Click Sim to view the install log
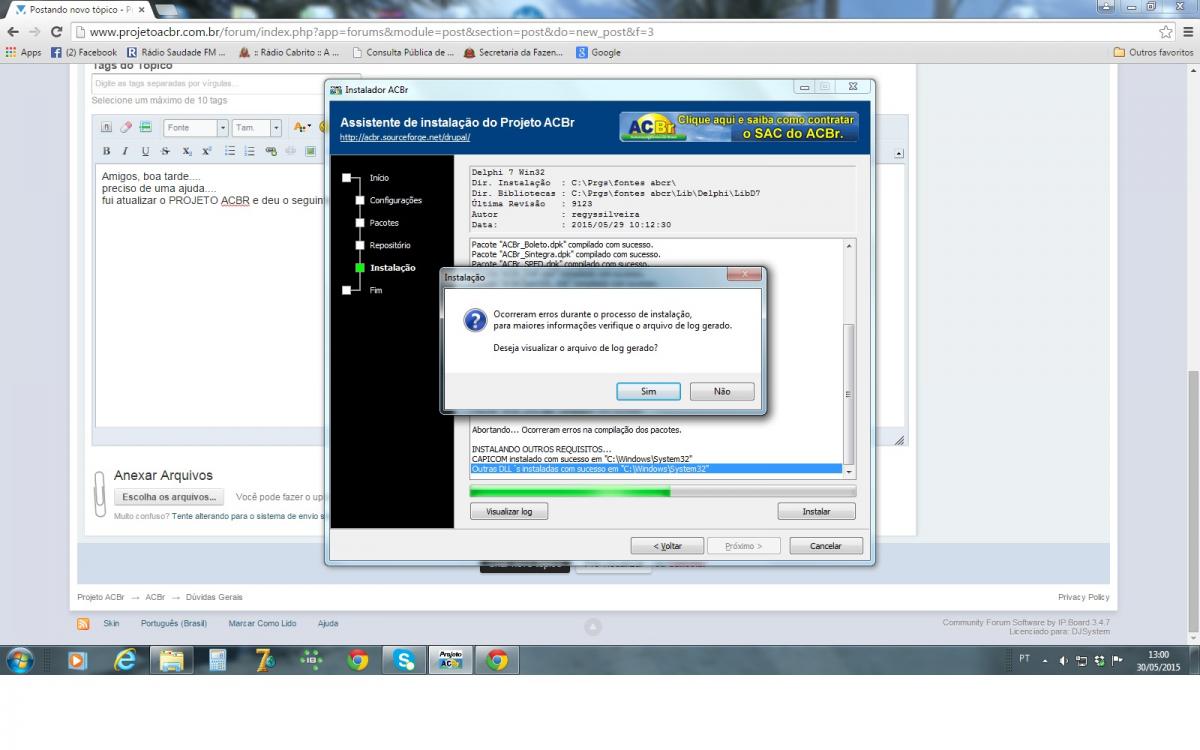 tap(648, 391)
